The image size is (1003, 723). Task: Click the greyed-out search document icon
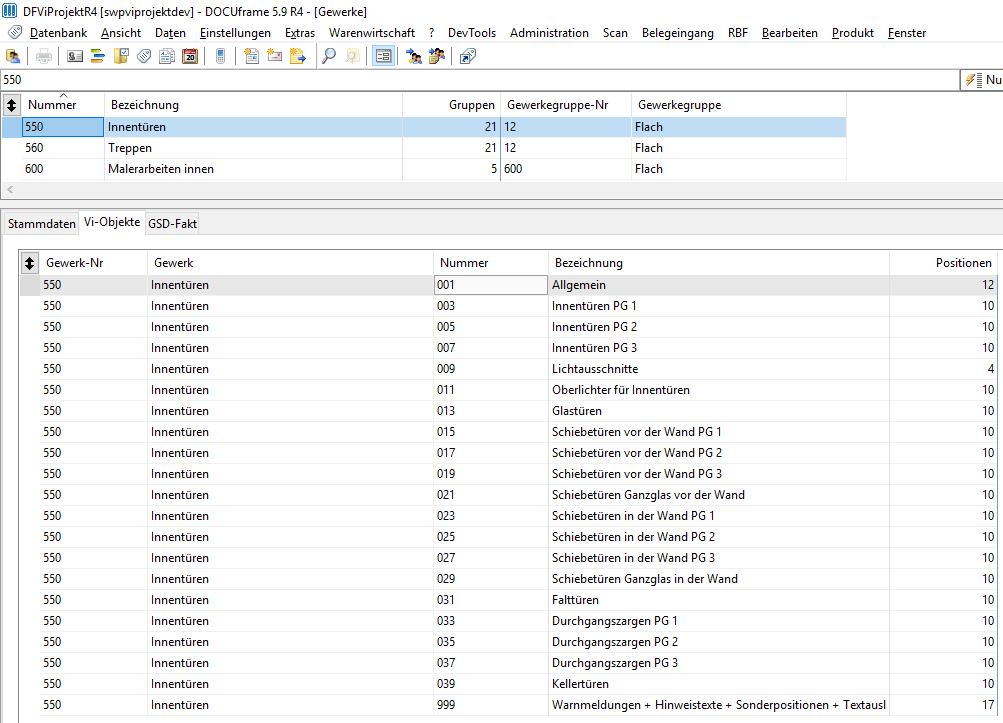click(x=352, y=56)
